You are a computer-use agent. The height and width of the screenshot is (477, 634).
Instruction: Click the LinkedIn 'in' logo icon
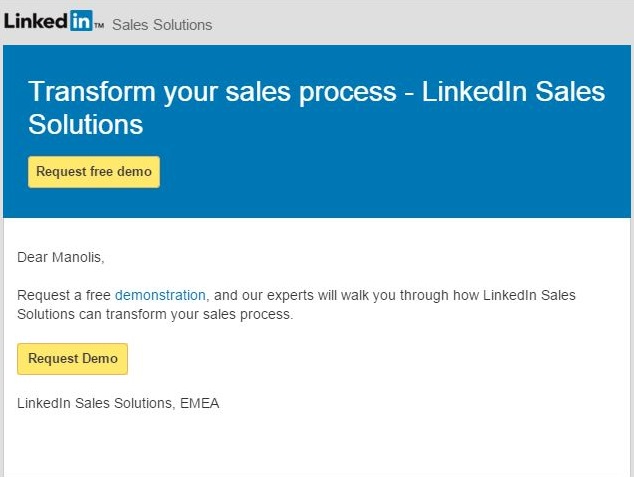[x=81, y=20]
